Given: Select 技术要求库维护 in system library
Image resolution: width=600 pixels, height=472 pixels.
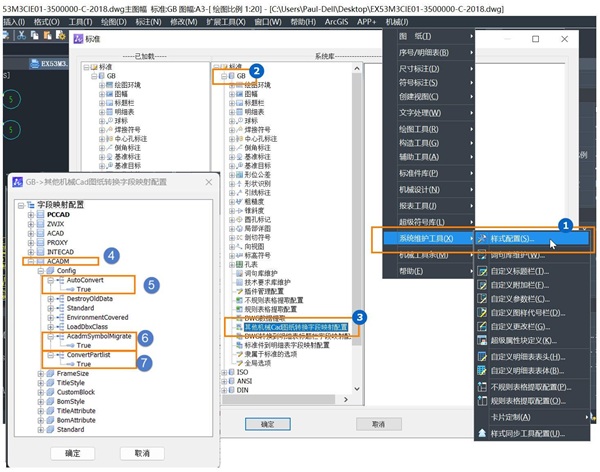Looking at the screenshot, I should [x=267, y=282].
